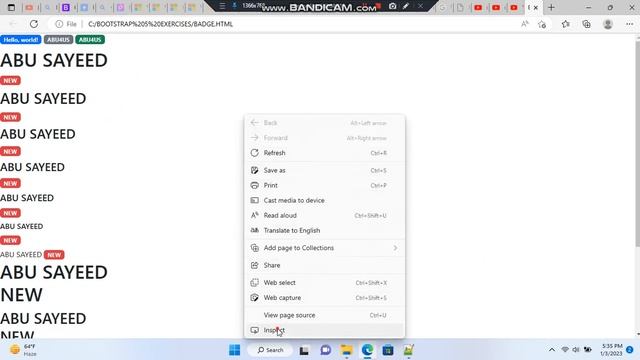Screen dimensions: 640x360
Task: Open Add page to Collections entry
Action: (x=324, y=248)
